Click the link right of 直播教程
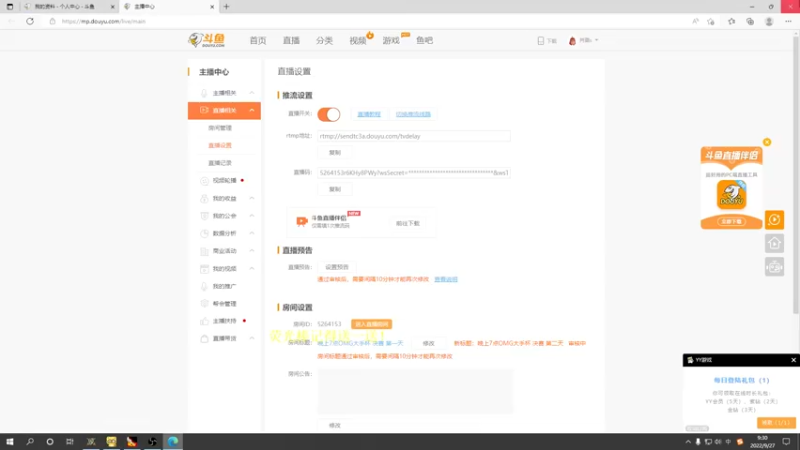800x450 pixels. [413, 114]
